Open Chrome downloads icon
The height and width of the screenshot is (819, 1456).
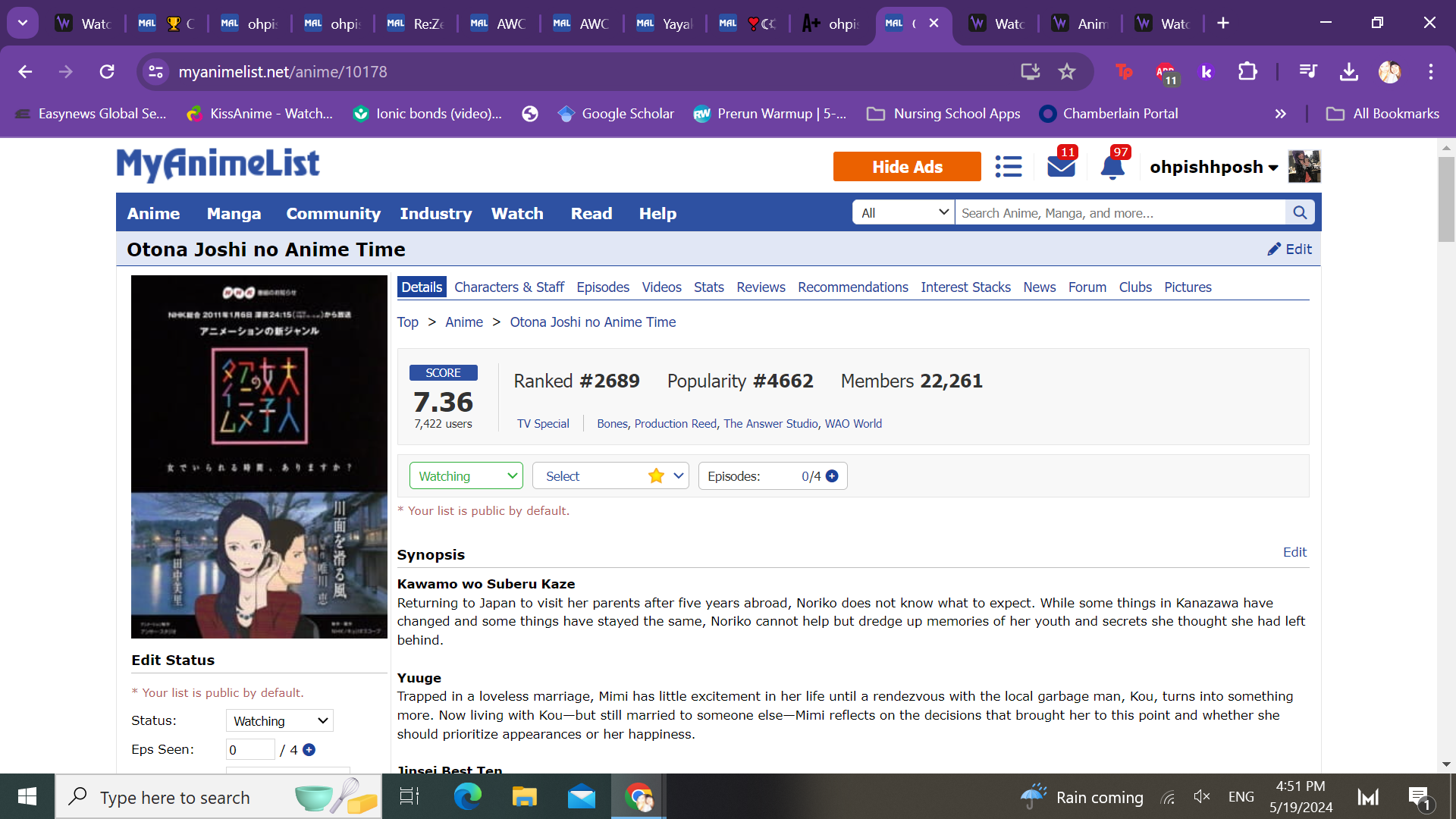coord(1348,72)
